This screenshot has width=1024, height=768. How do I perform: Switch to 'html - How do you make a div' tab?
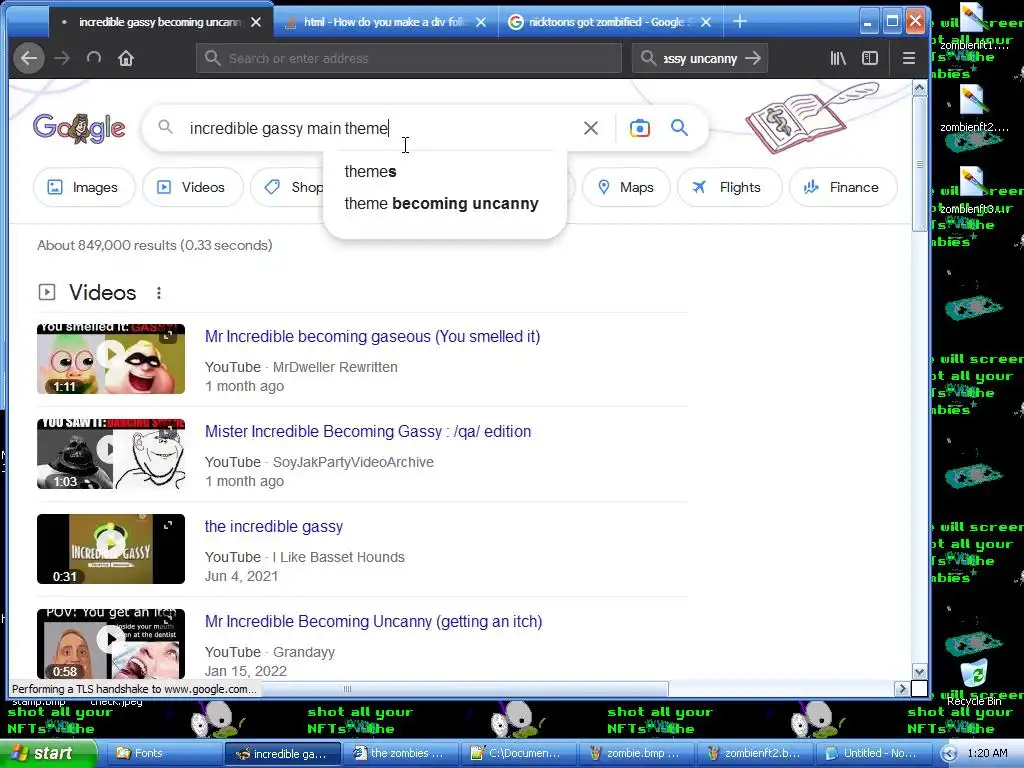[x=387, y=22]
